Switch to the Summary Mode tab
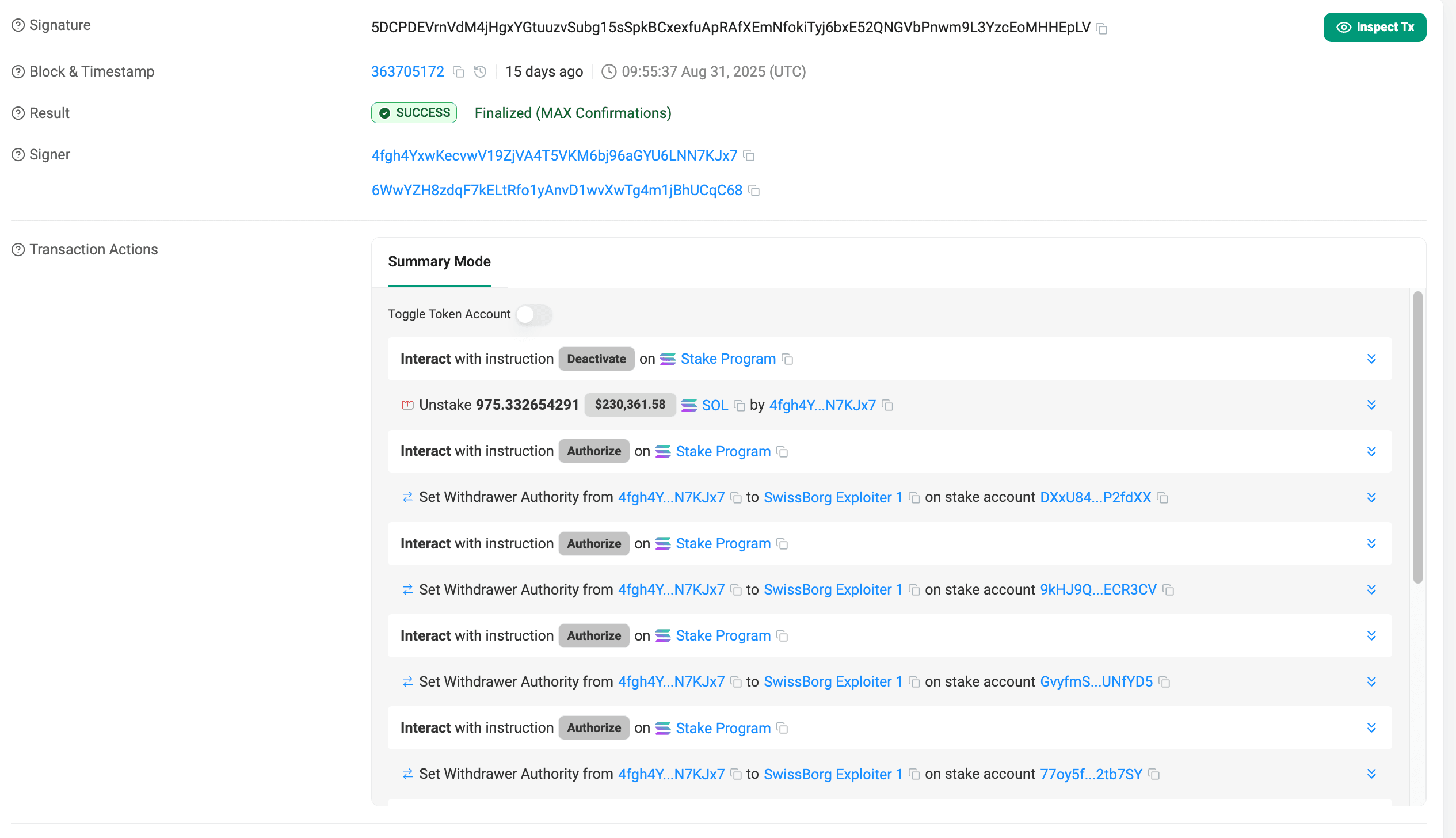The width and height of the screenshot is (1456, 838). click(x=439, y=262)
